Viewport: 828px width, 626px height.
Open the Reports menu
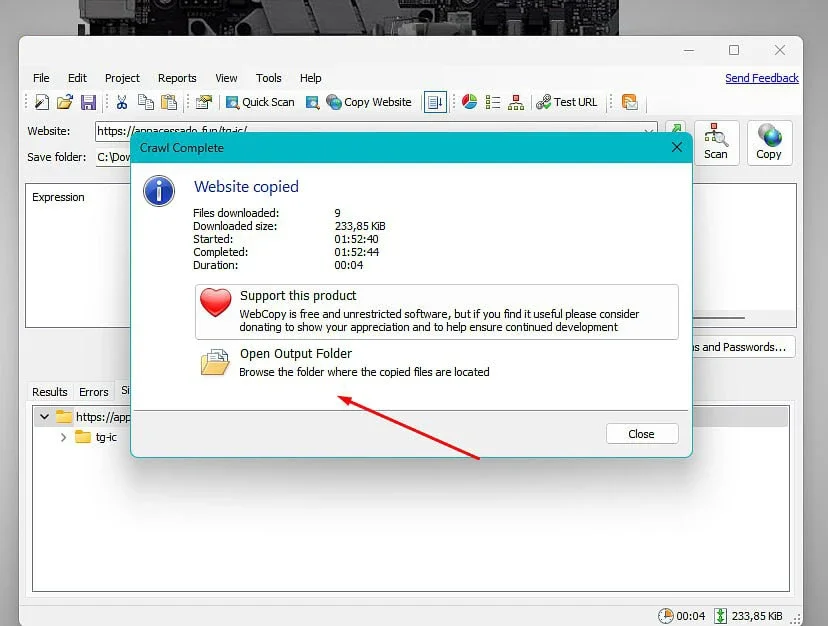pyautogui.click(x=177, y=78)
